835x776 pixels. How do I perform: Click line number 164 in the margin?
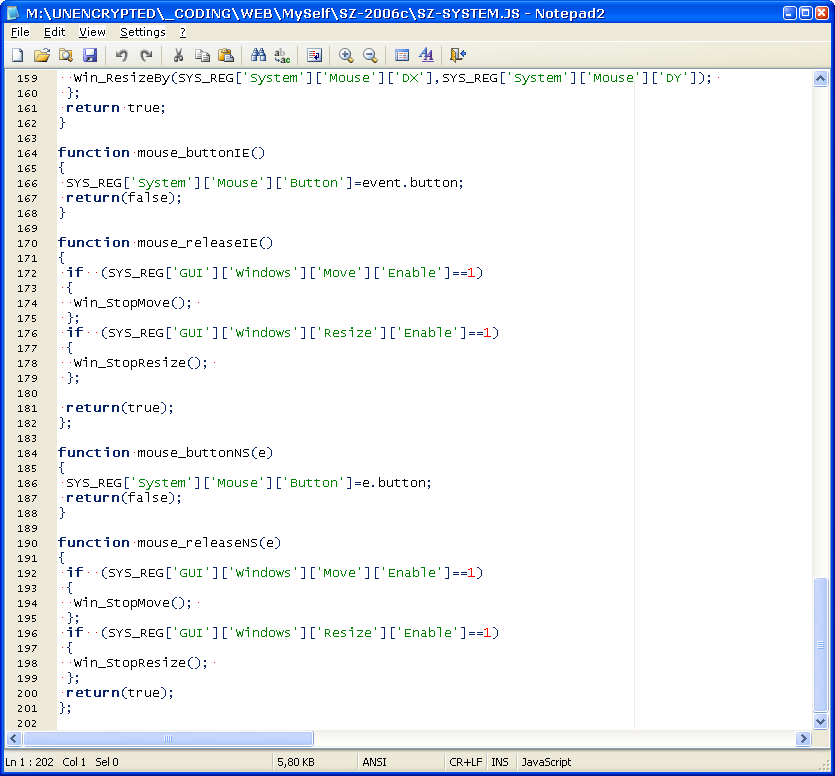[x=27, y=153]
